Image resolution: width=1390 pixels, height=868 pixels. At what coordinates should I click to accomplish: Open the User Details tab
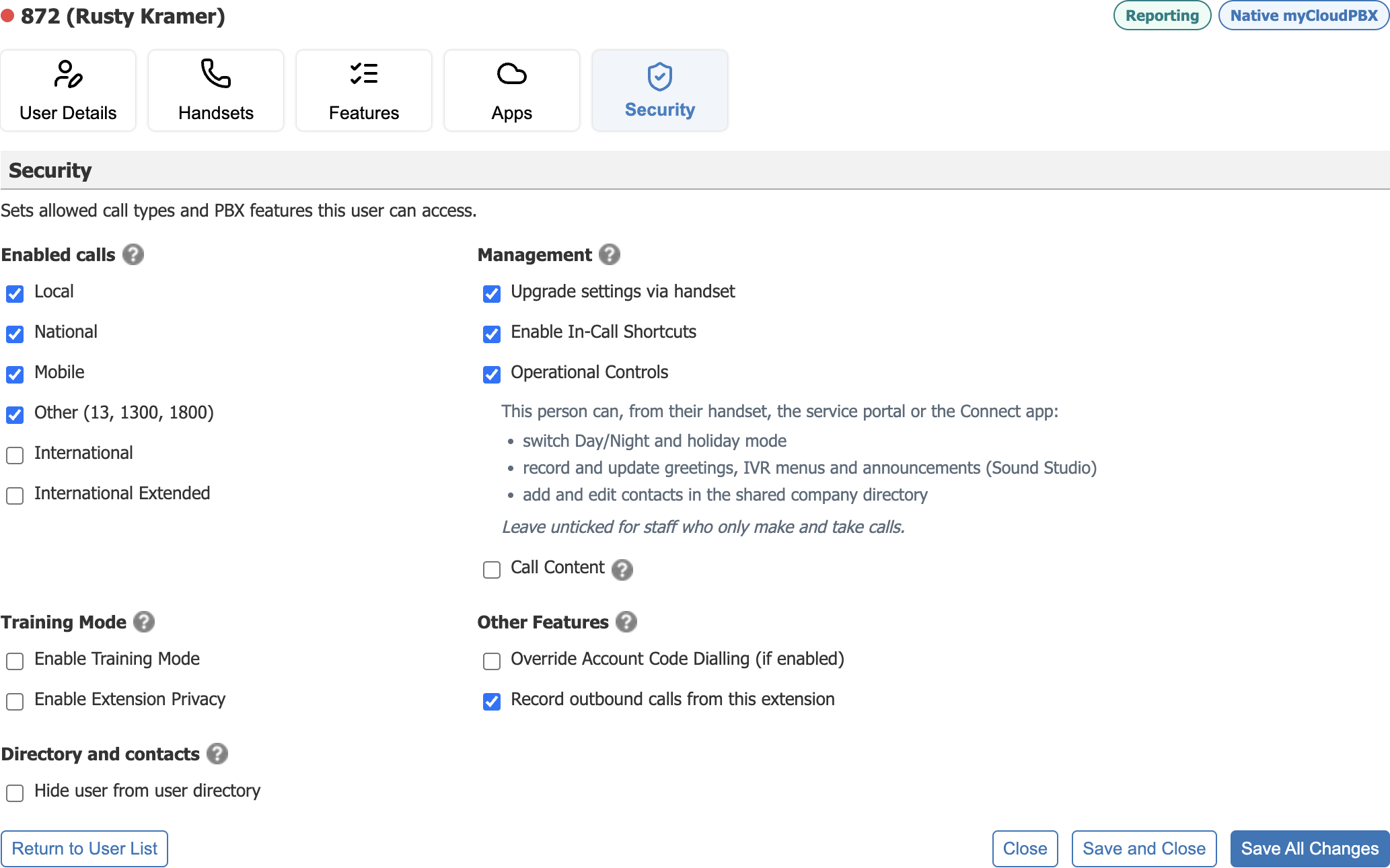tap(68, 91)
